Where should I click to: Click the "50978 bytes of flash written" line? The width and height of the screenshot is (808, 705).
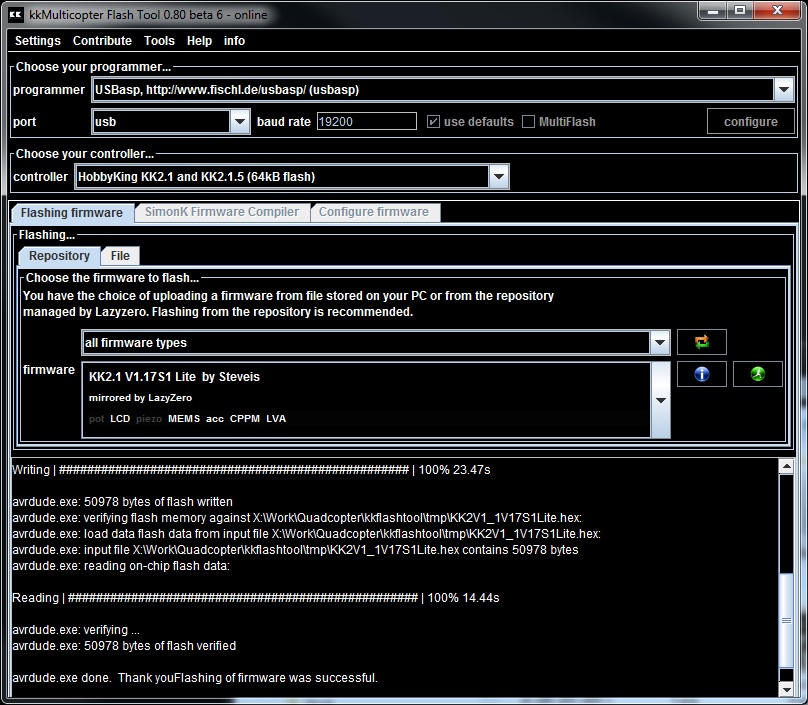[123, 502]
